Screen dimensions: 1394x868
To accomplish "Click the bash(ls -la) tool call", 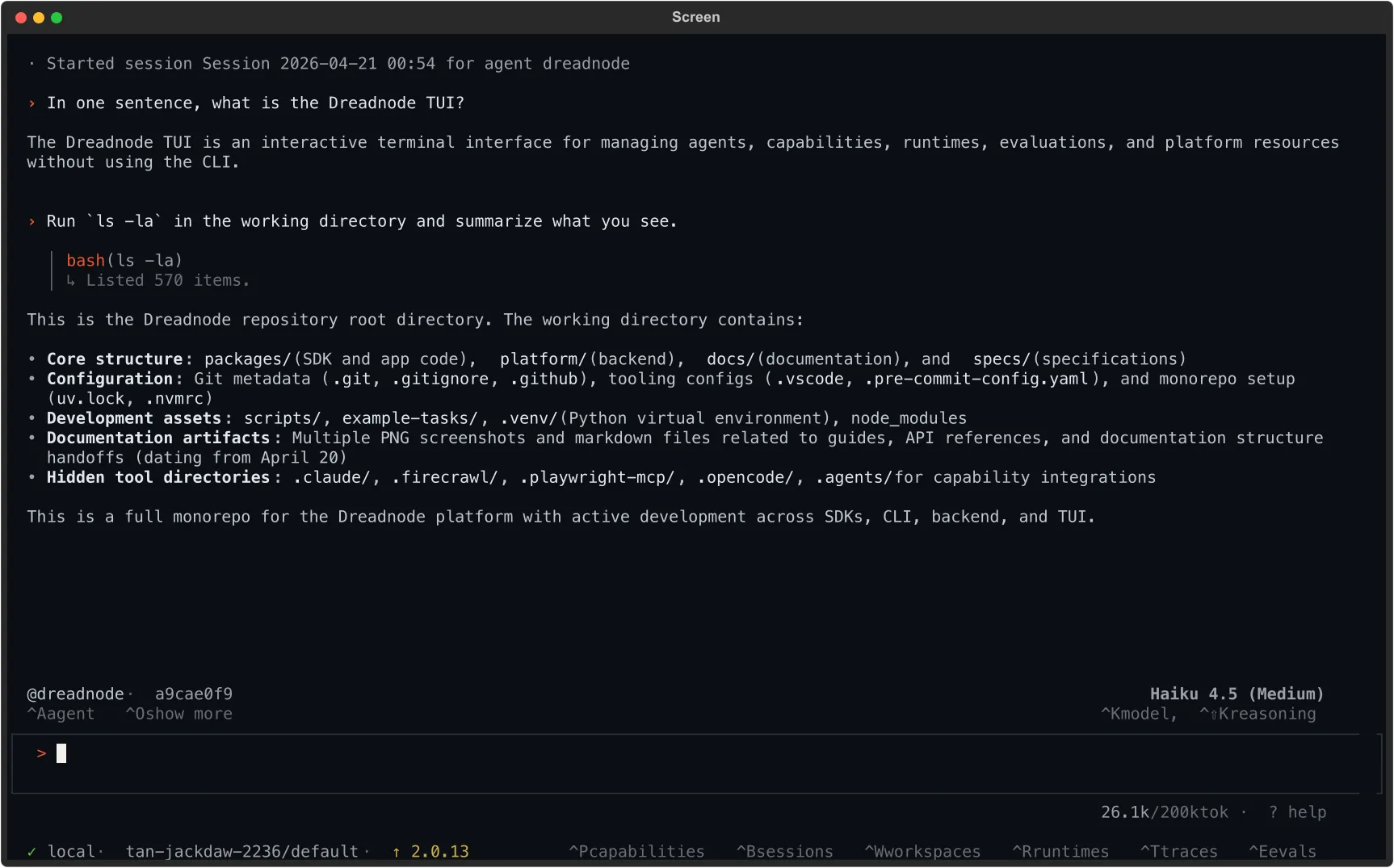I will click(x=124, y=260).
